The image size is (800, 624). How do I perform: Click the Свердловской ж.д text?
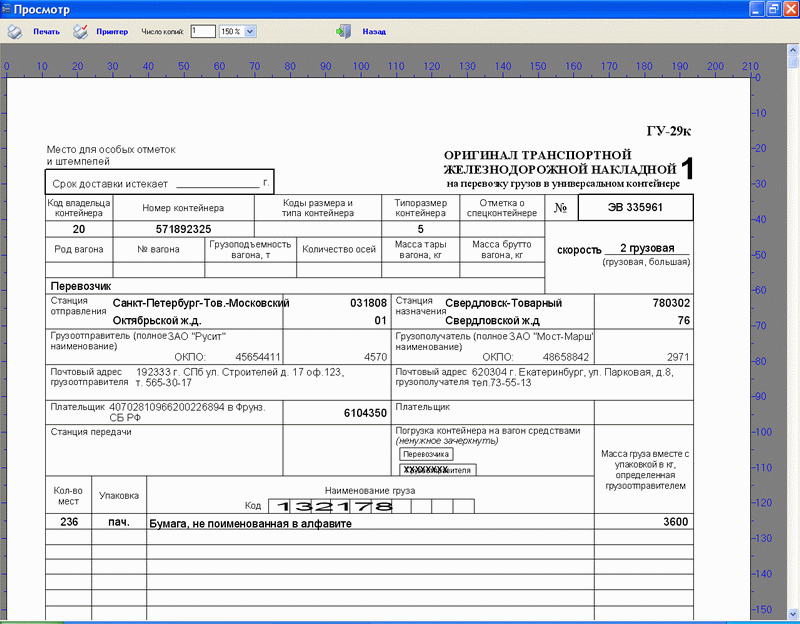point(492,321)
